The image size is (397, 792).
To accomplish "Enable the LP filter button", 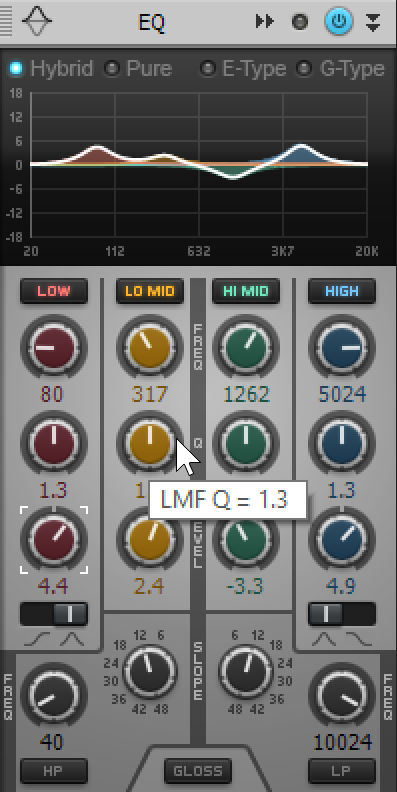I will tap(342, 771).
